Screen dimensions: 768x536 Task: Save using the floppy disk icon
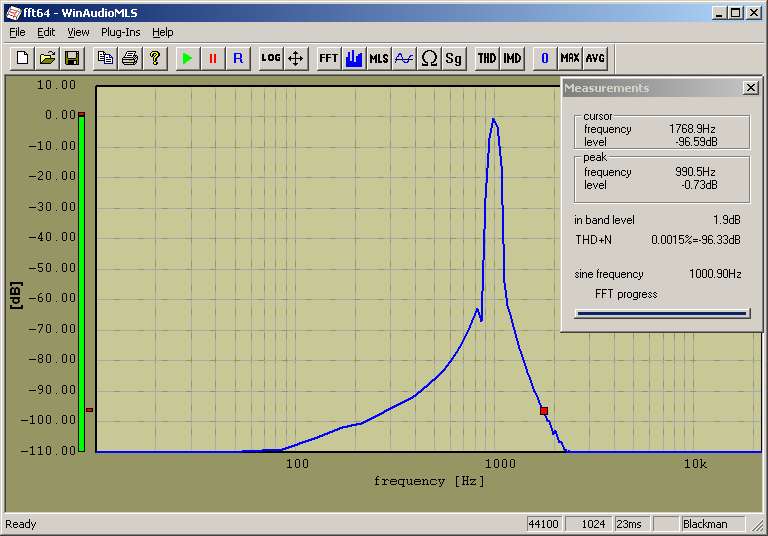tap(72, 58)
